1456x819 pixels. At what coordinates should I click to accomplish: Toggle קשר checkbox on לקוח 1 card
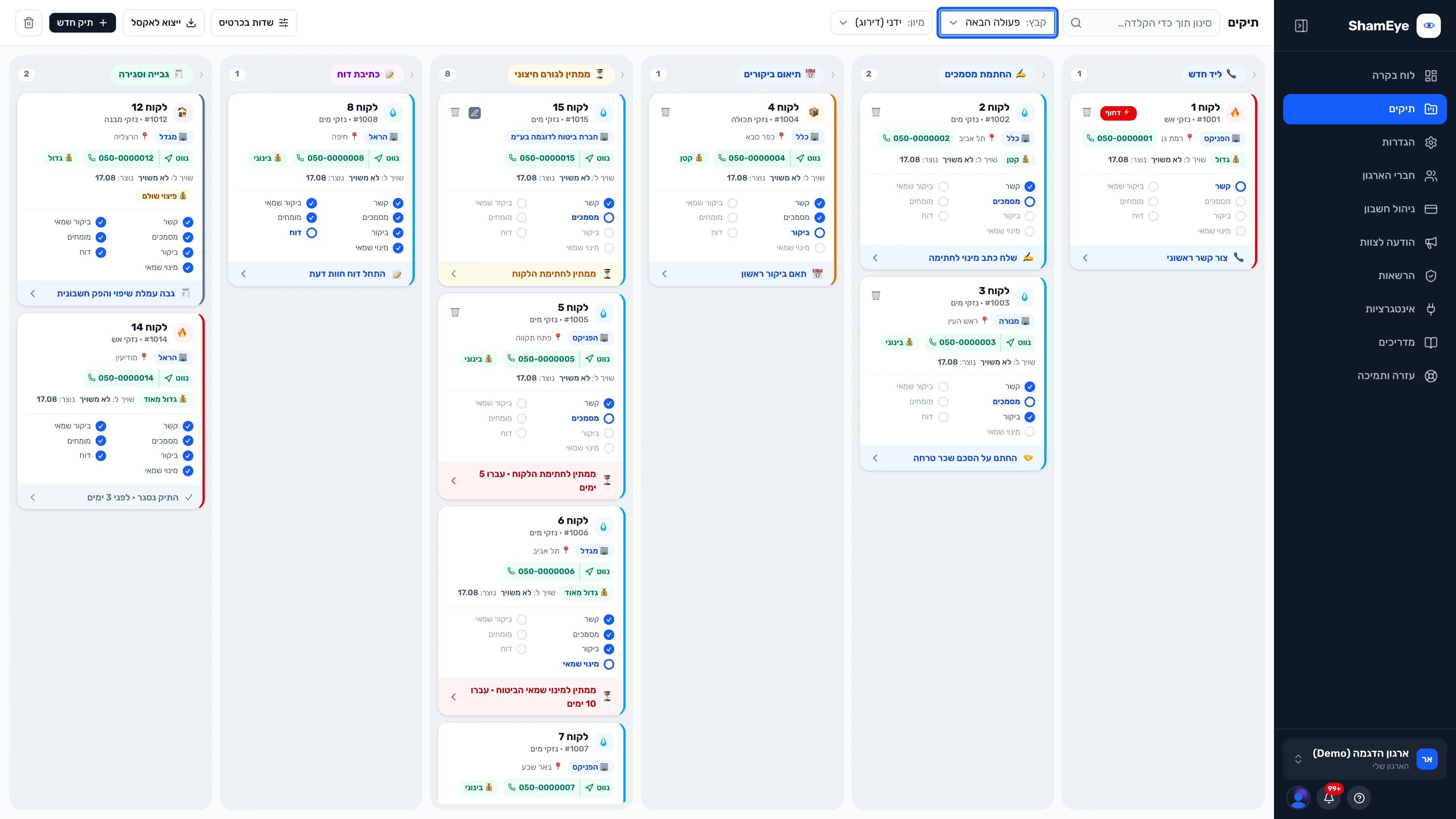tap(1241, 187)
